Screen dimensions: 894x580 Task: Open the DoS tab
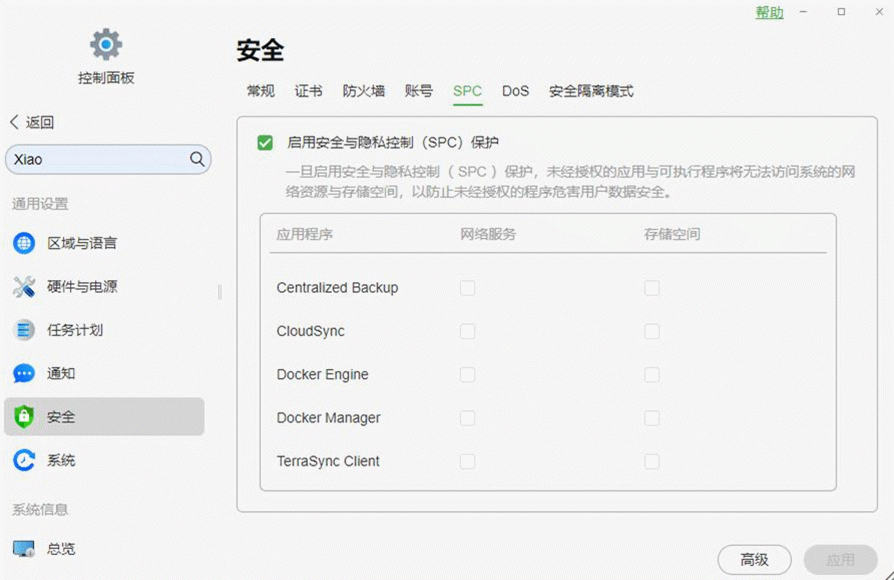click(x=516, y=91)
